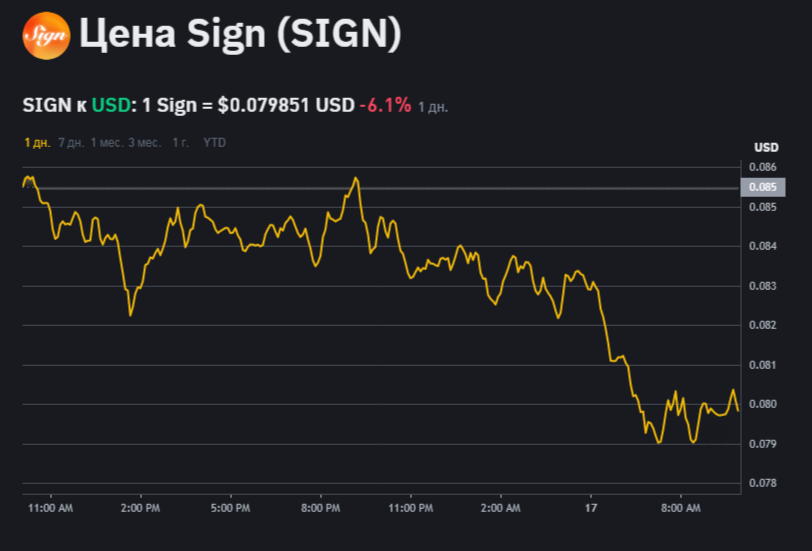Switch chart to 1 г. range

[x=180, y=143]
